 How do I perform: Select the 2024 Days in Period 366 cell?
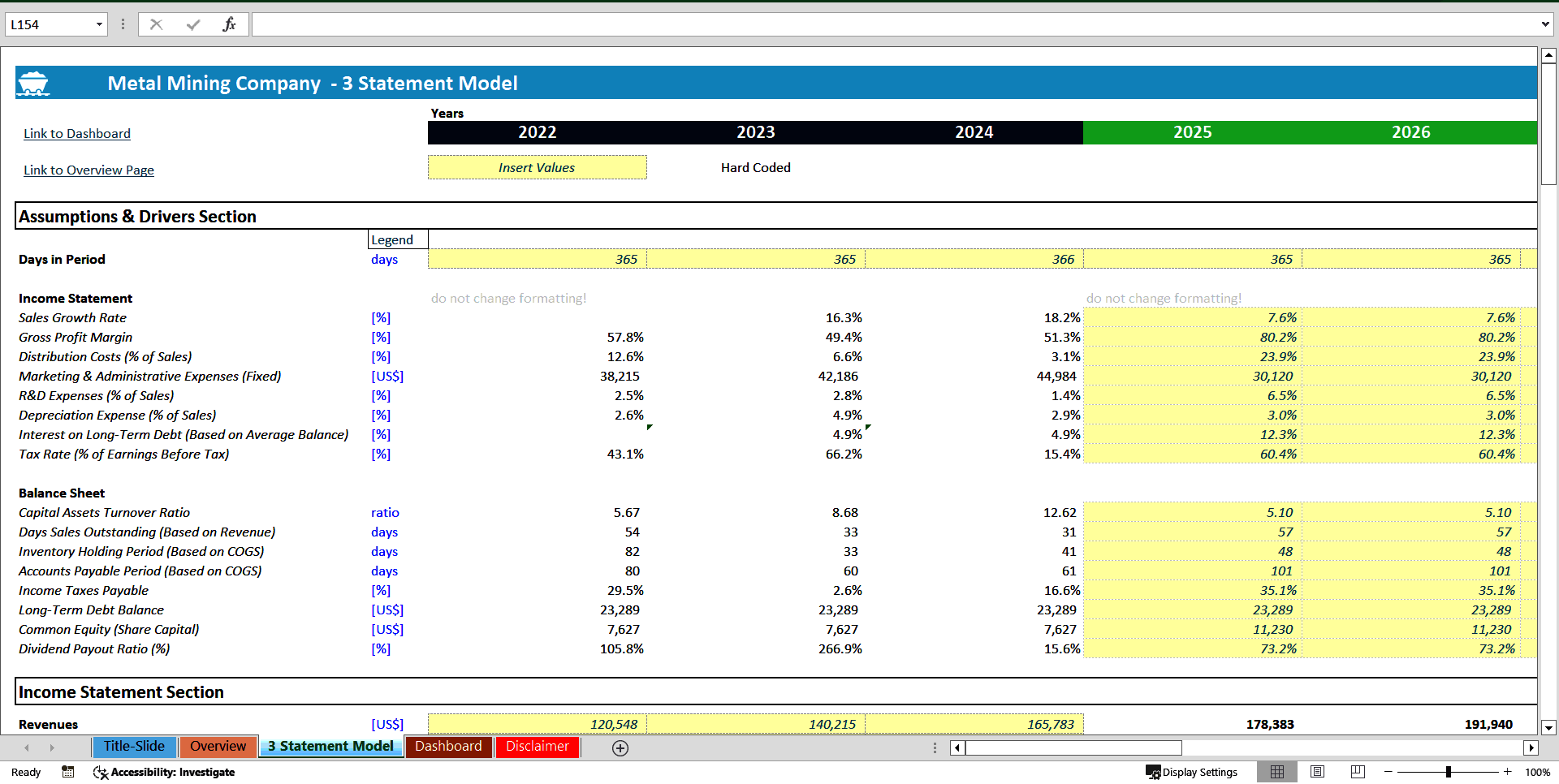pos(974,259)
